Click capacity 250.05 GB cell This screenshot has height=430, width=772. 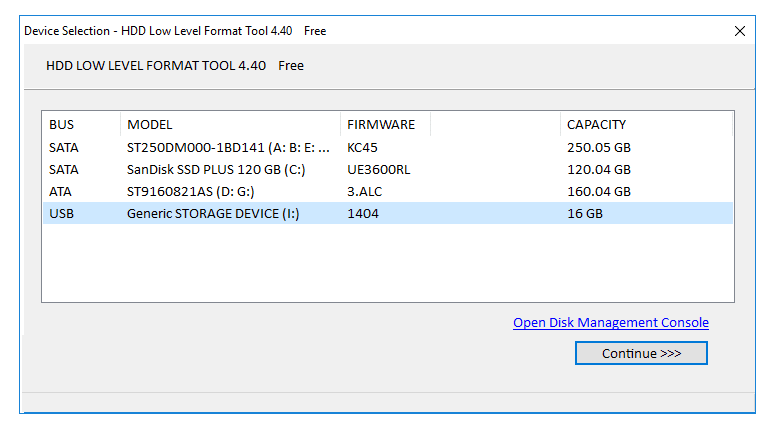pyautogui.click(x=599, y=147)
